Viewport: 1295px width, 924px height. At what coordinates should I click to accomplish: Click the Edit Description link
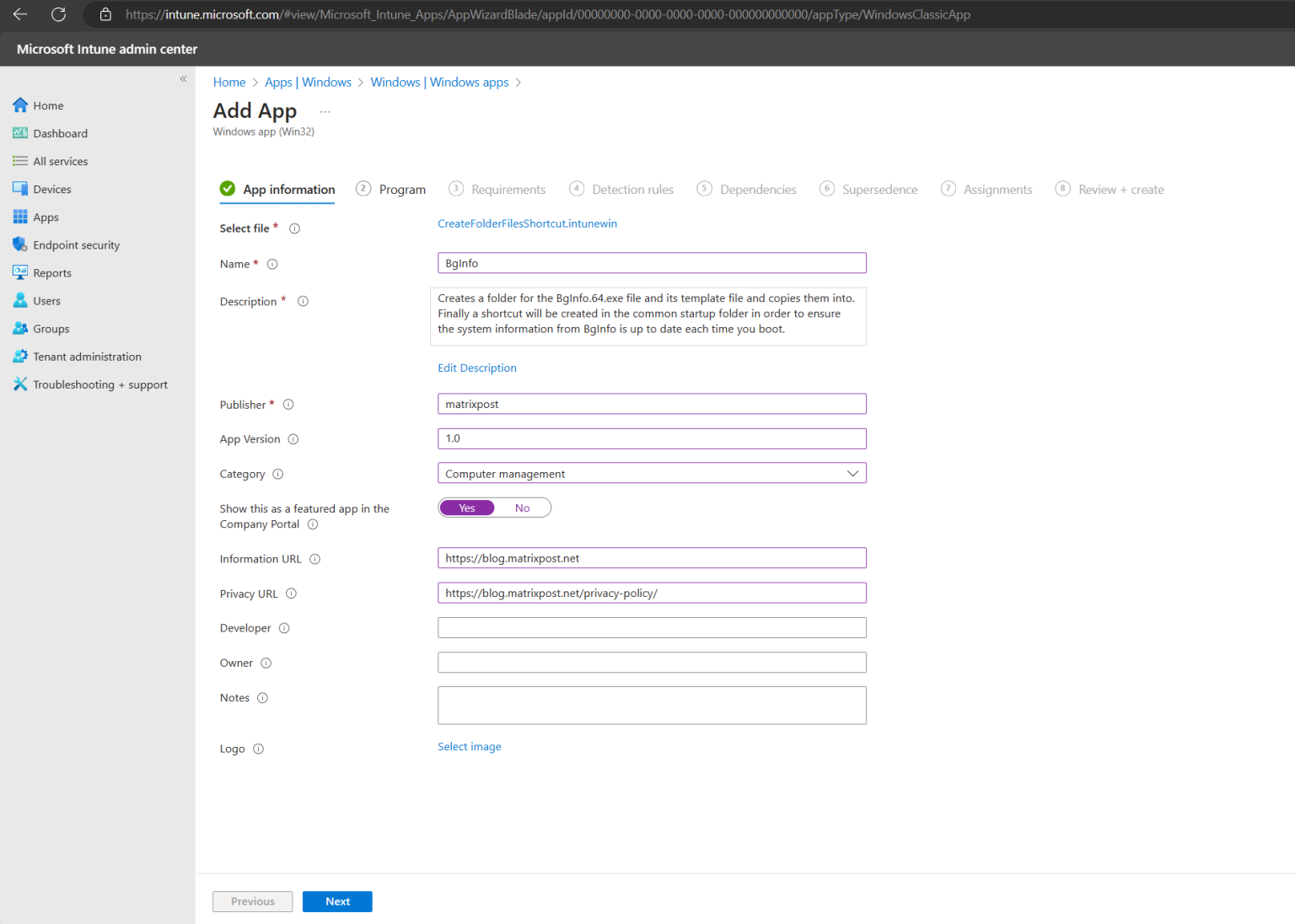(x=477, y=368)
